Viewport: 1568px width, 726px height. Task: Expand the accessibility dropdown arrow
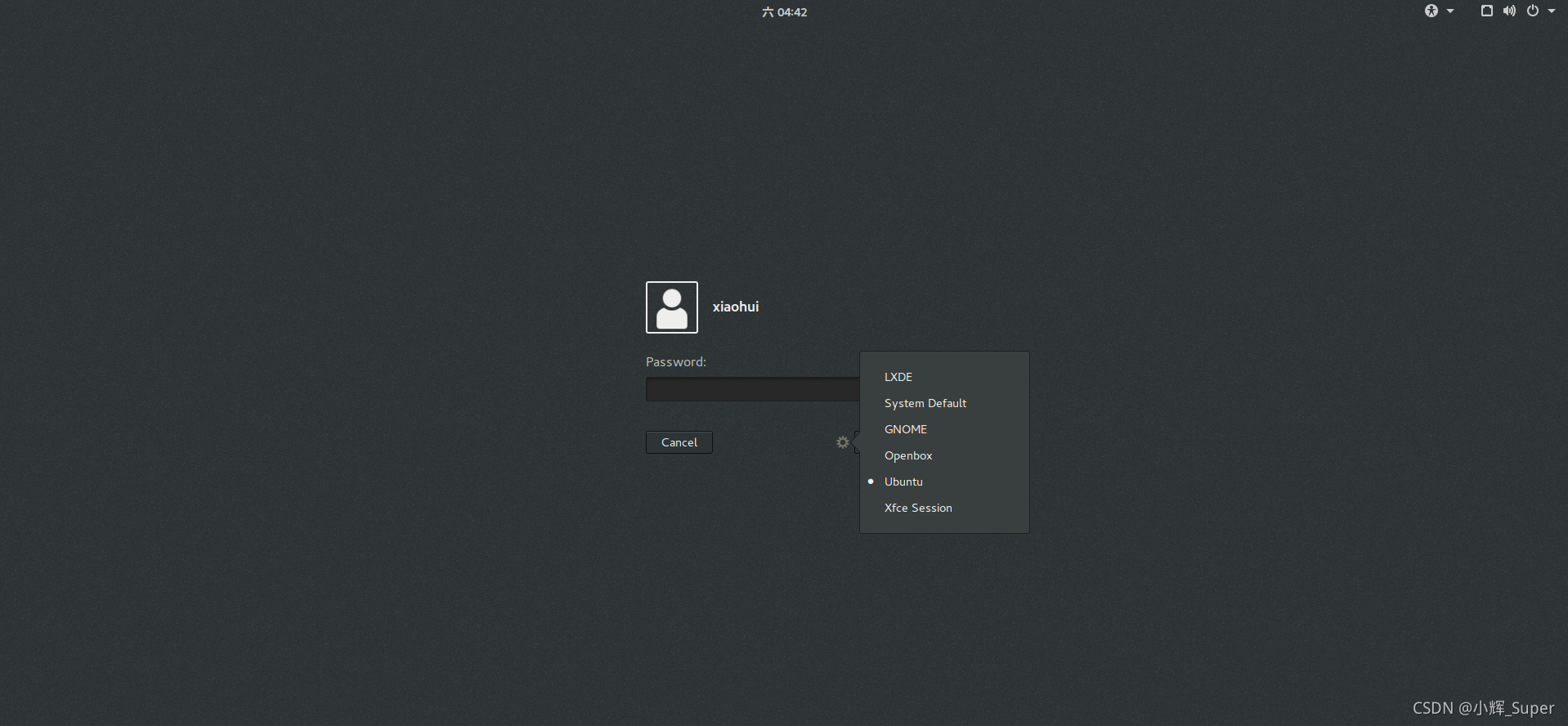1450,11
